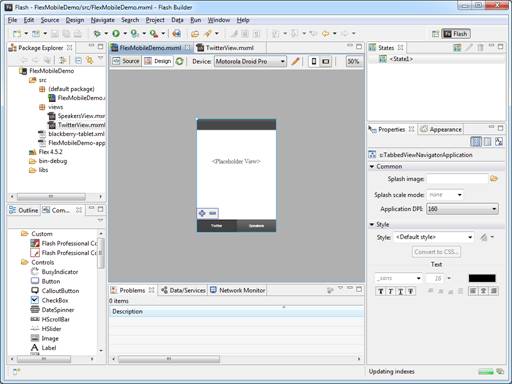This screenshot has height=384, width=512.
Task: Switch to Source mode
Action: 126,61
